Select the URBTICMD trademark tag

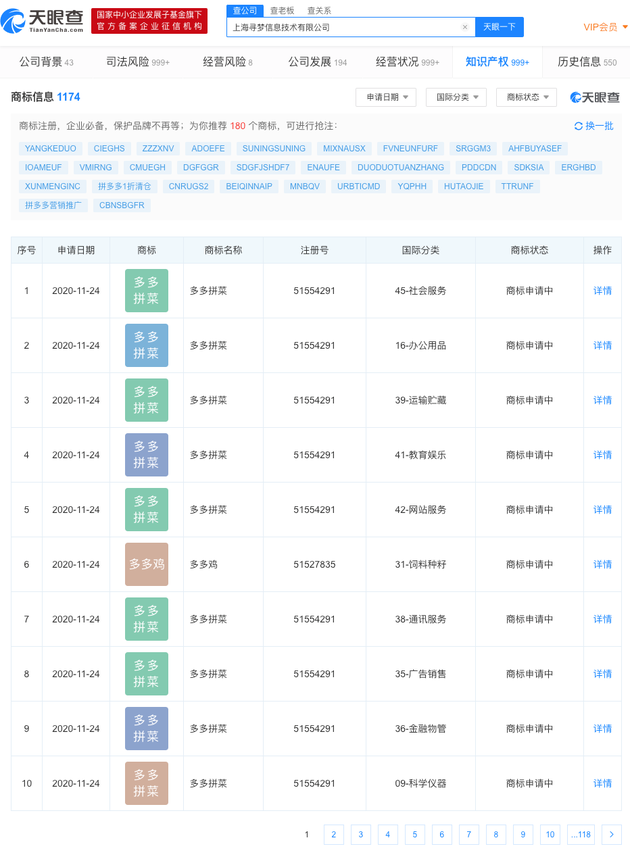[358, 186]
